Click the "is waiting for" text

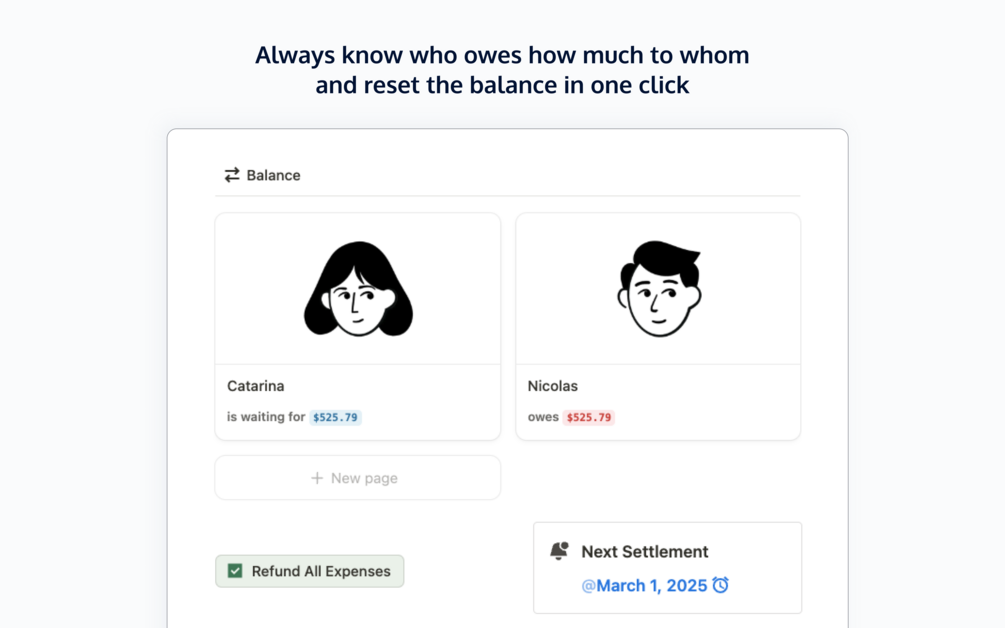point(266,417)
